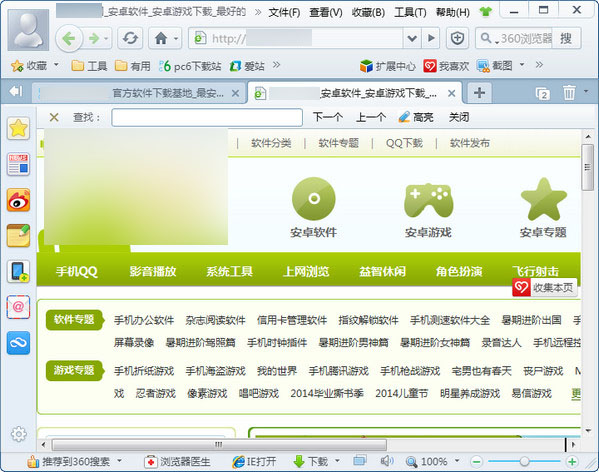
Task: Open the trash closed-tabs icon
Action: [569, 93]
